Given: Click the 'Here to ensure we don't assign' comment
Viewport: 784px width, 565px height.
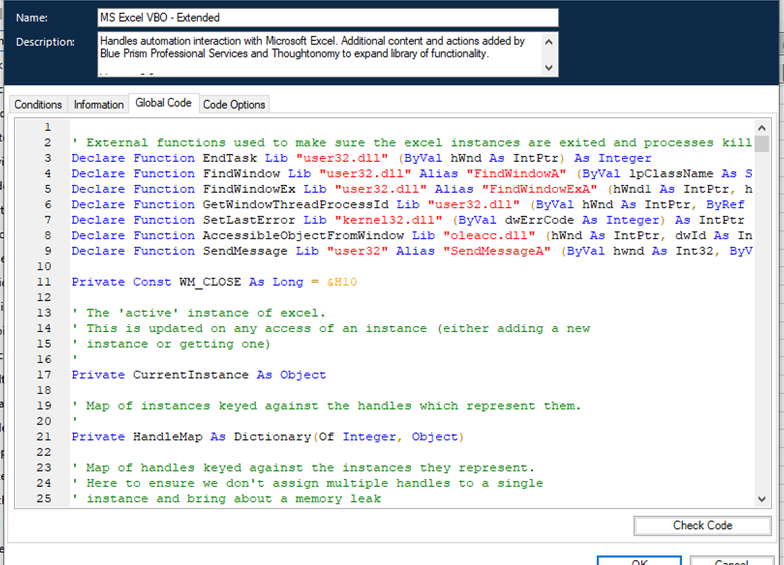Looking at the screenshot, I should coord(307,484).
